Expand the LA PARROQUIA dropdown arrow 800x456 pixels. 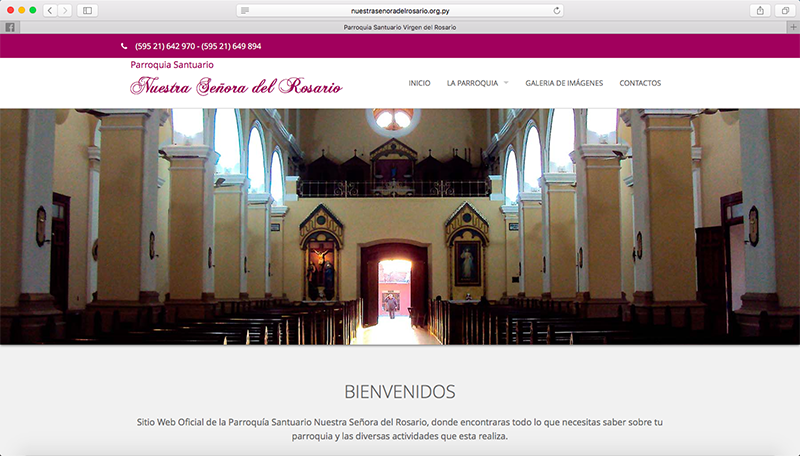pos(506,83)
